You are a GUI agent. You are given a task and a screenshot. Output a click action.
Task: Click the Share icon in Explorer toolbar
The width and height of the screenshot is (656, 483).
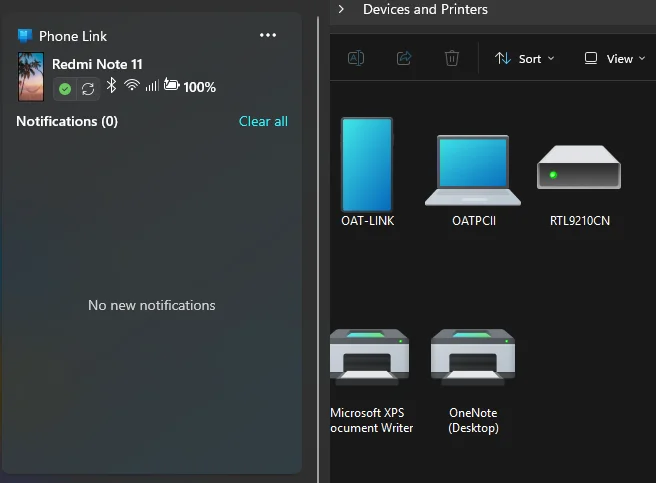point(404,58)
